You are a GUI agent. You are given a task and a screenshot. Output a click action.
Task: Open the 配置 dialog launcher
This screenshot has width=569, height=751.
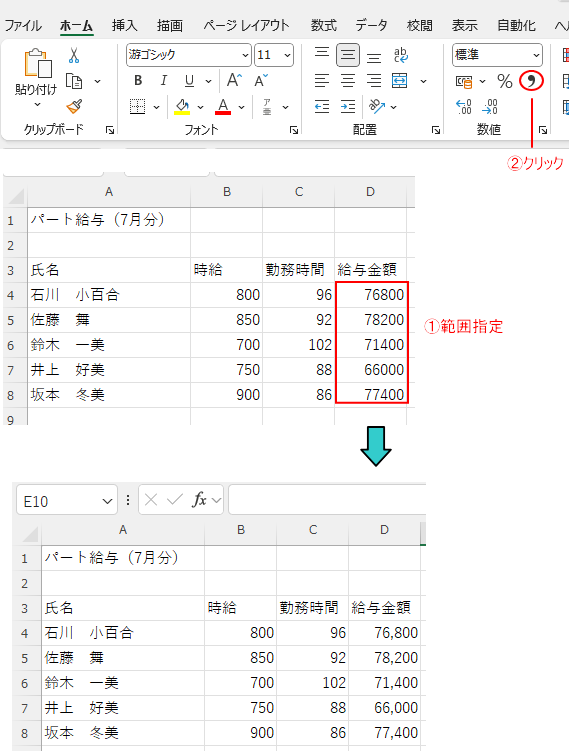435,130
